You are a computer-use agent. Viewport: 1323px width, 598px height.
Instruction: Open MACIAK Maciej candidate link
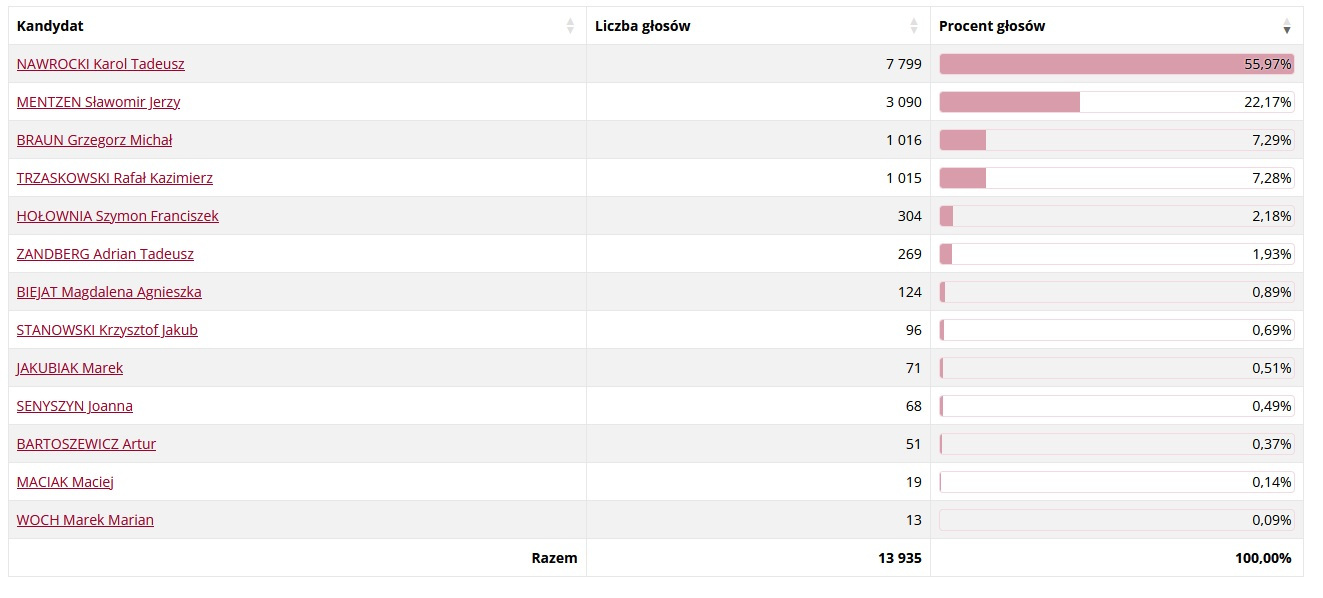tap(66, 482)
